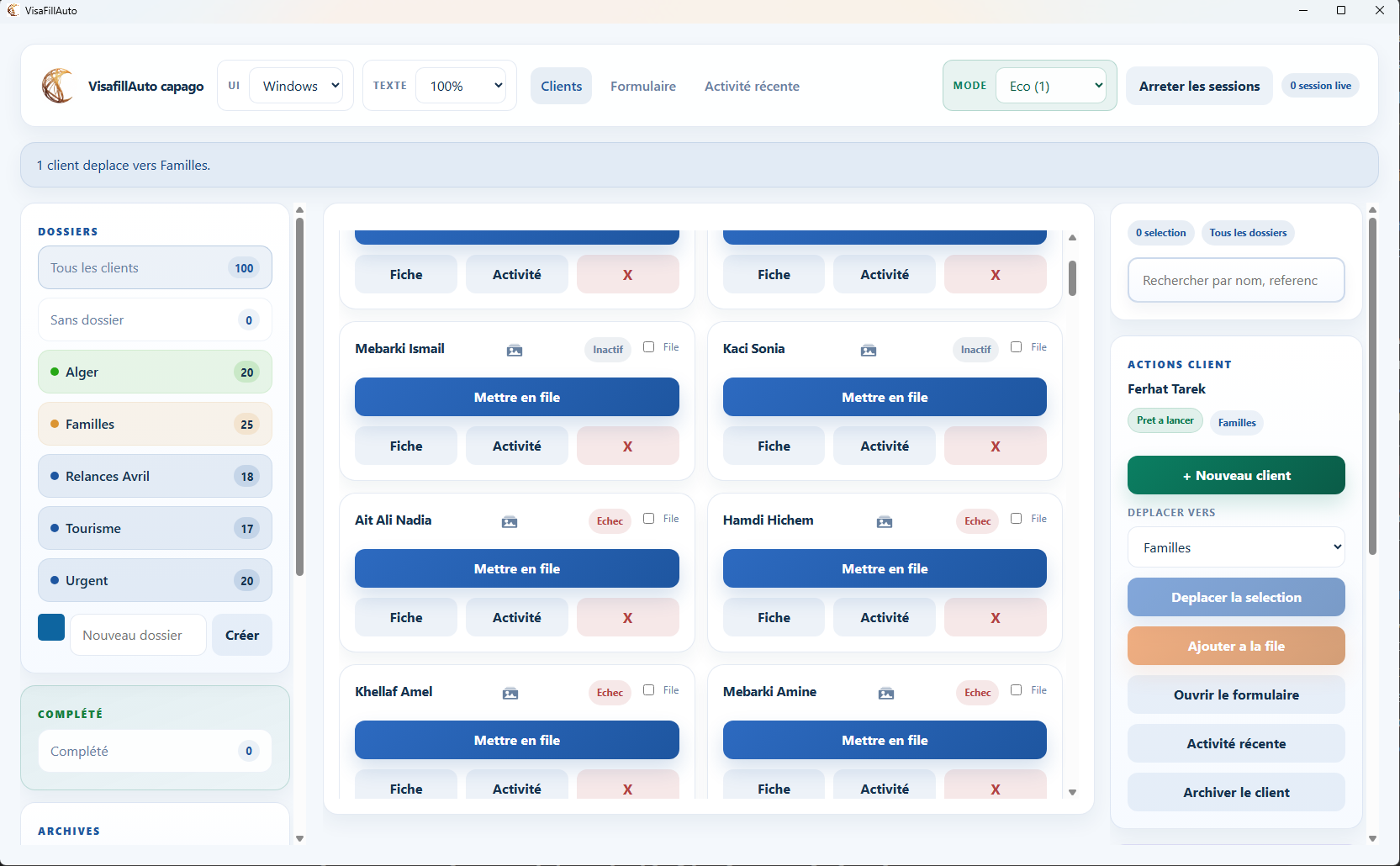Click the Arreter les sessions button
The image size is (1400, 866).
click(x=1199, y=86)
